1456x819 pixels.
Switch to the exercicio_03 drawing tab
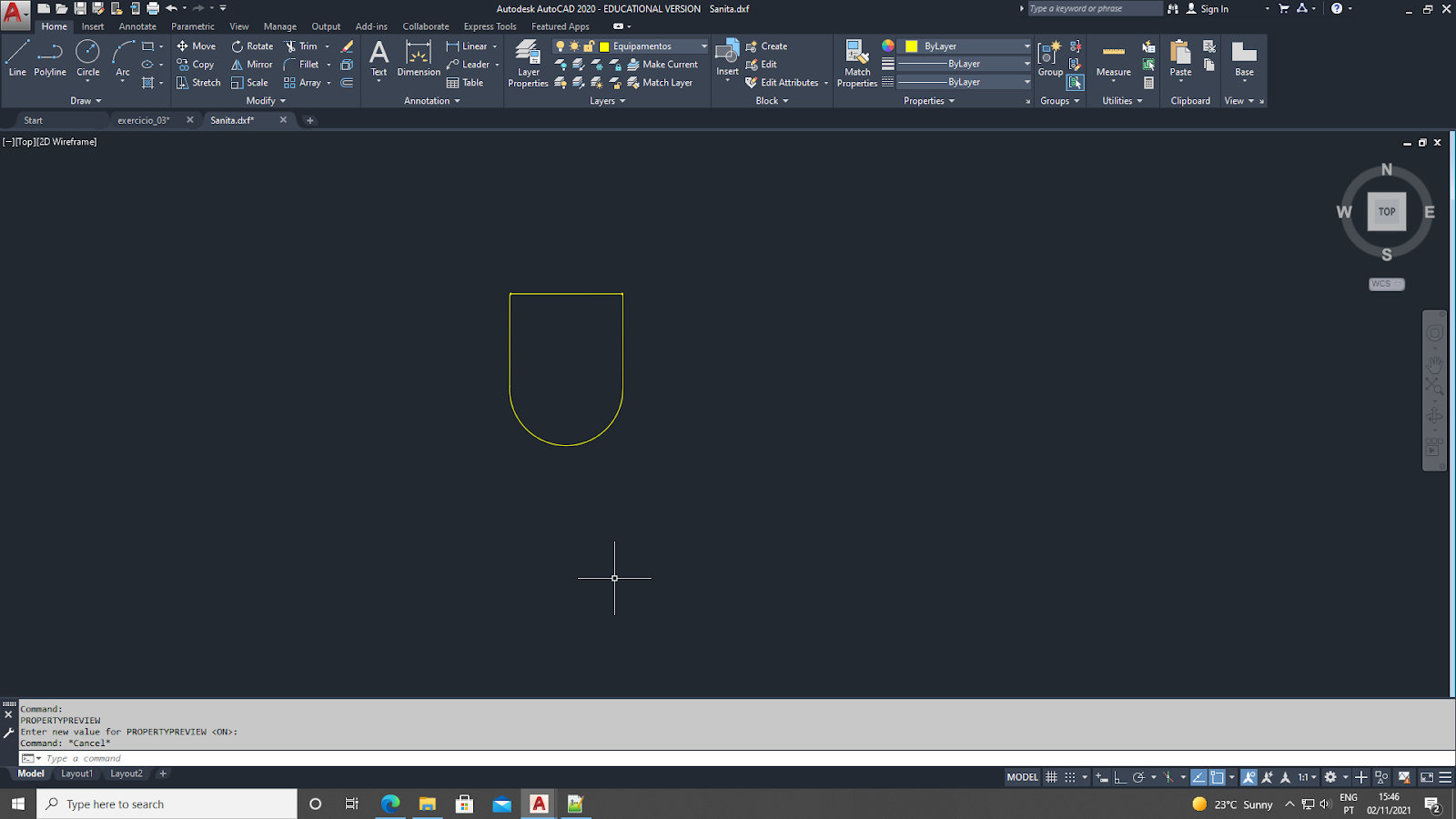144,120
